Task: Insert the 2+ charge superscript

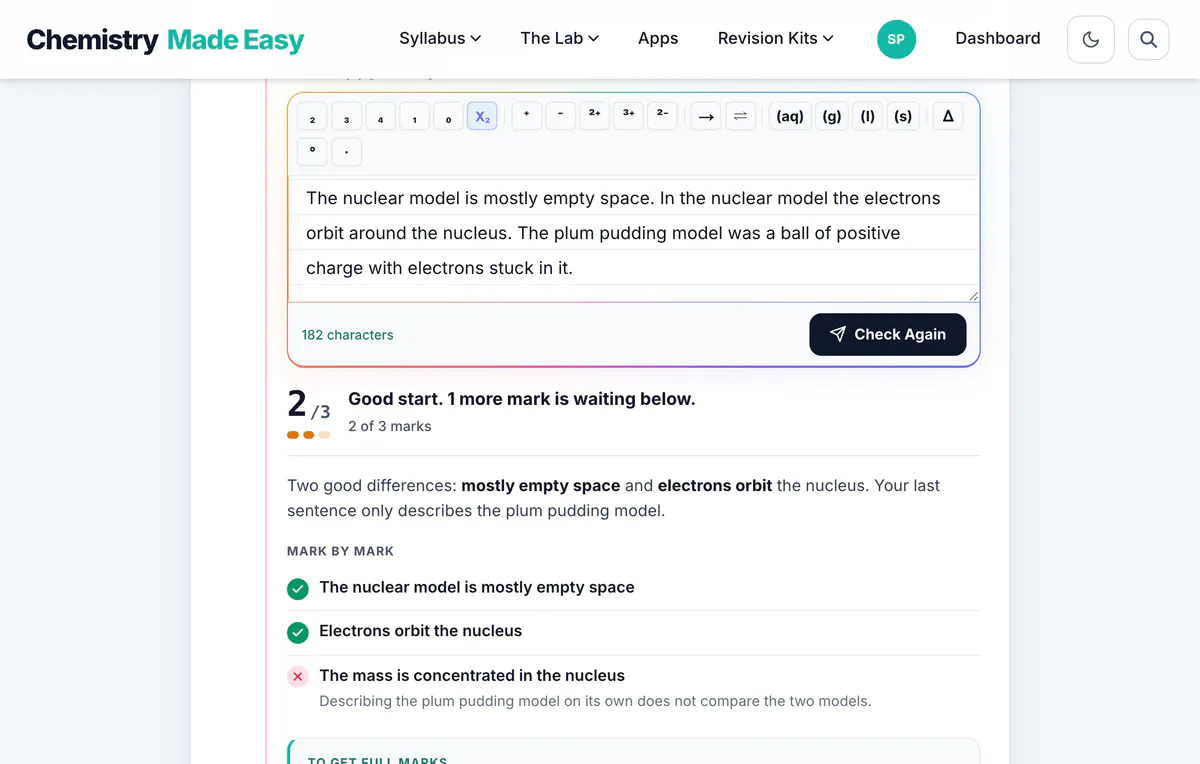Action: click(x=595, y=116)
